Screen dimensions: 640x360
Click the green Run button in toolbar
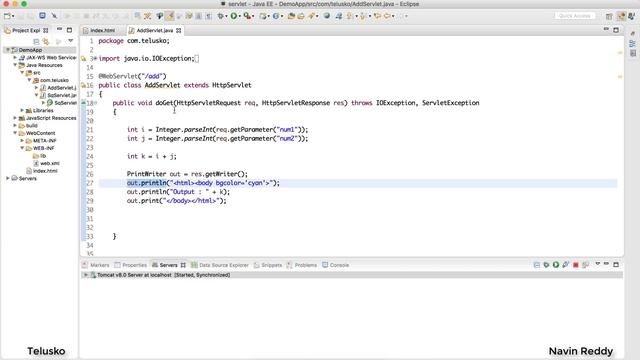(233, 16)
